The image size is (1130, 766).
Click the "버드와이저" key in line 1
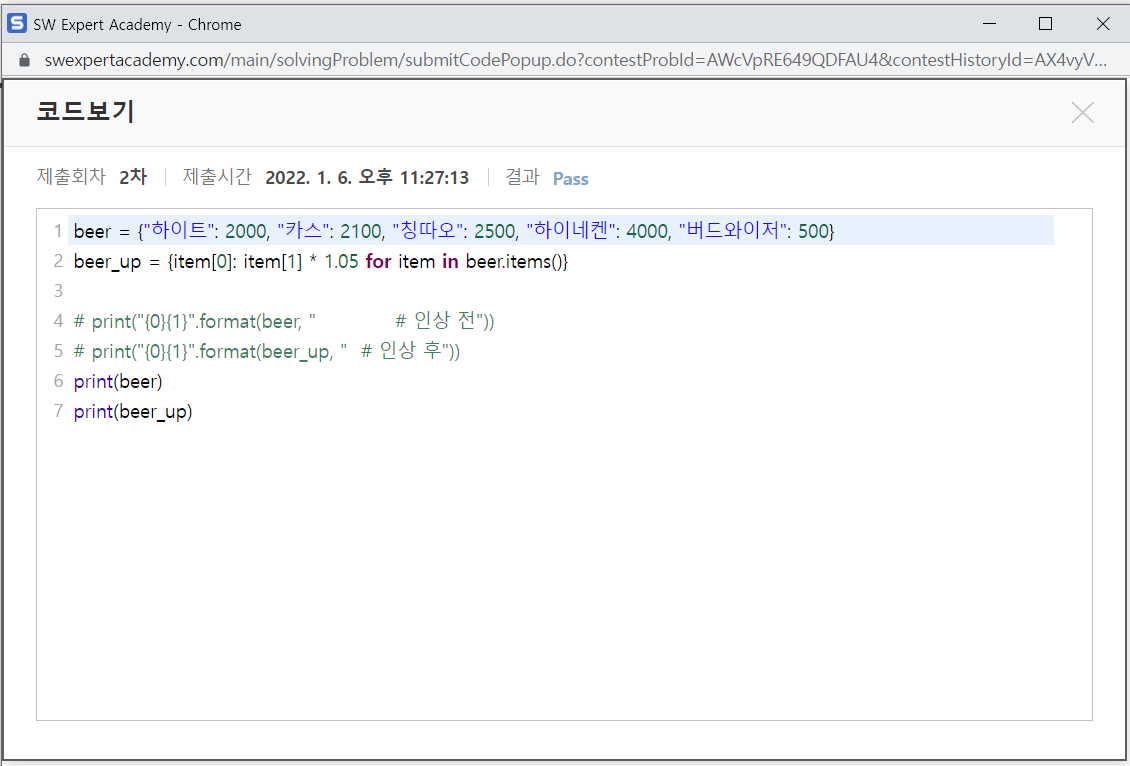[x=733, y=231]
